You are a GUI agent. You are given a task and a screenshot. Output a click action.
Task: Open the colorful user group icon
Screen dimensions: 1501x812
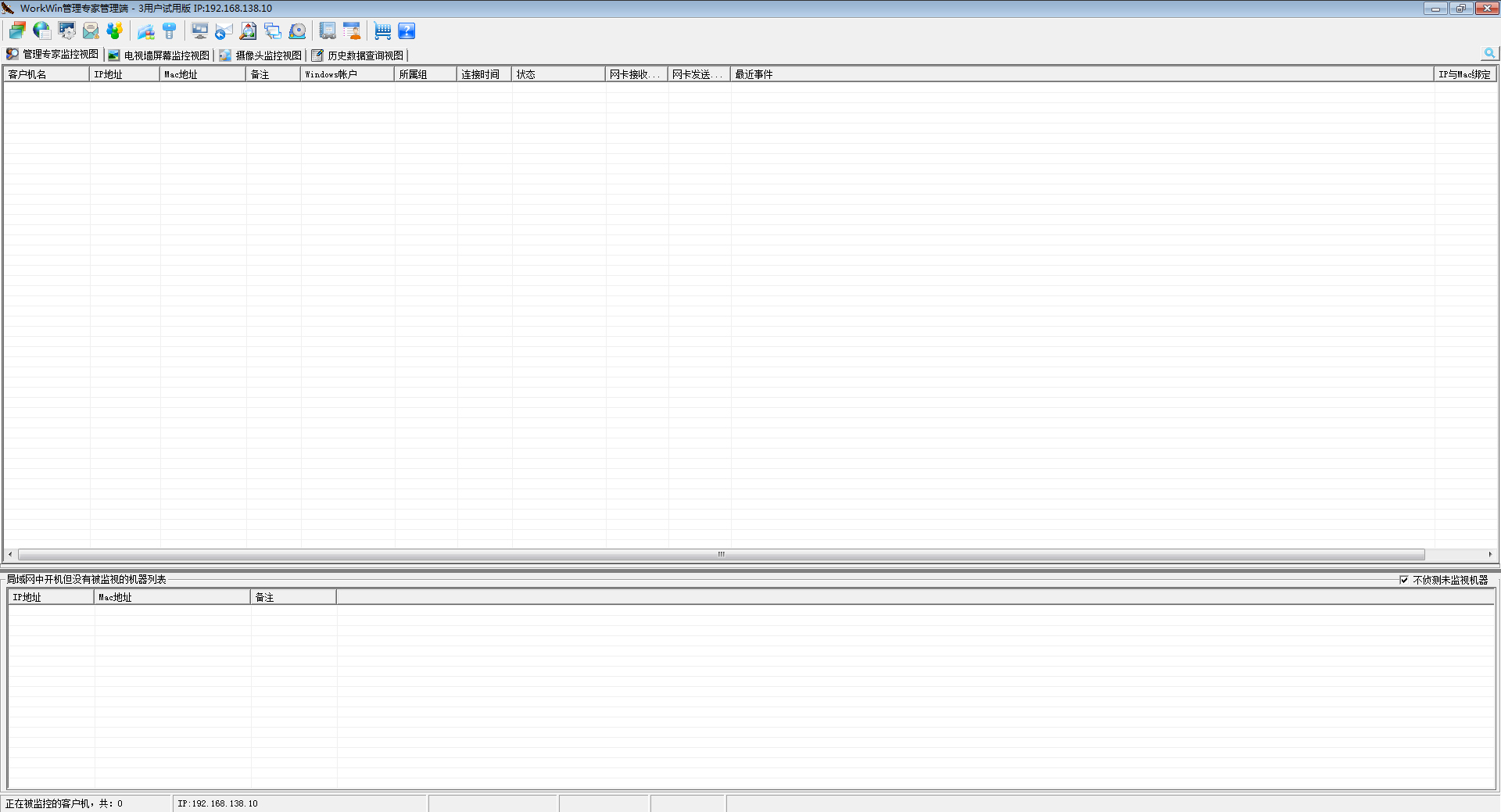(115, 31)
